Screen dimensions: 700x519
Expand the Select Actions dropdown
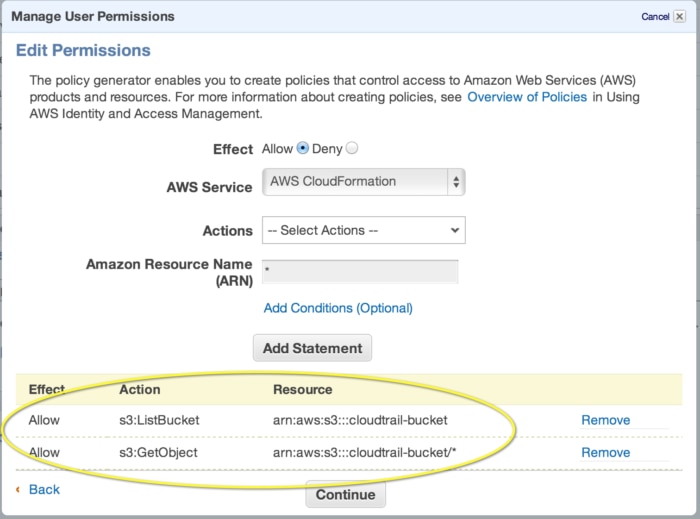pos(363,230)
